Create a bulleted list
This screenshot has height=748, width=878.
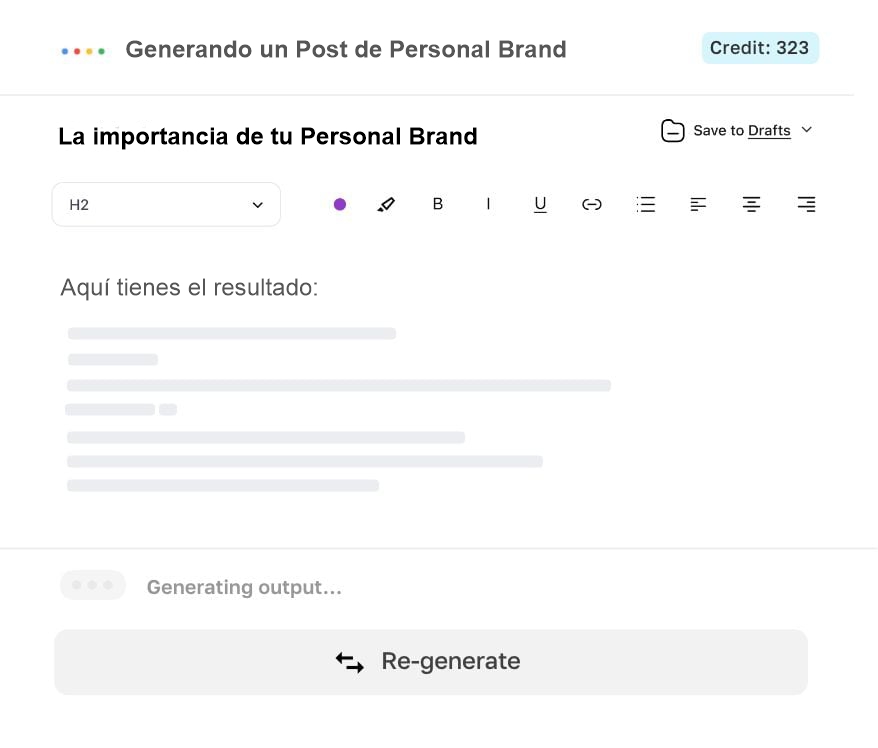[x=645, y=204]
